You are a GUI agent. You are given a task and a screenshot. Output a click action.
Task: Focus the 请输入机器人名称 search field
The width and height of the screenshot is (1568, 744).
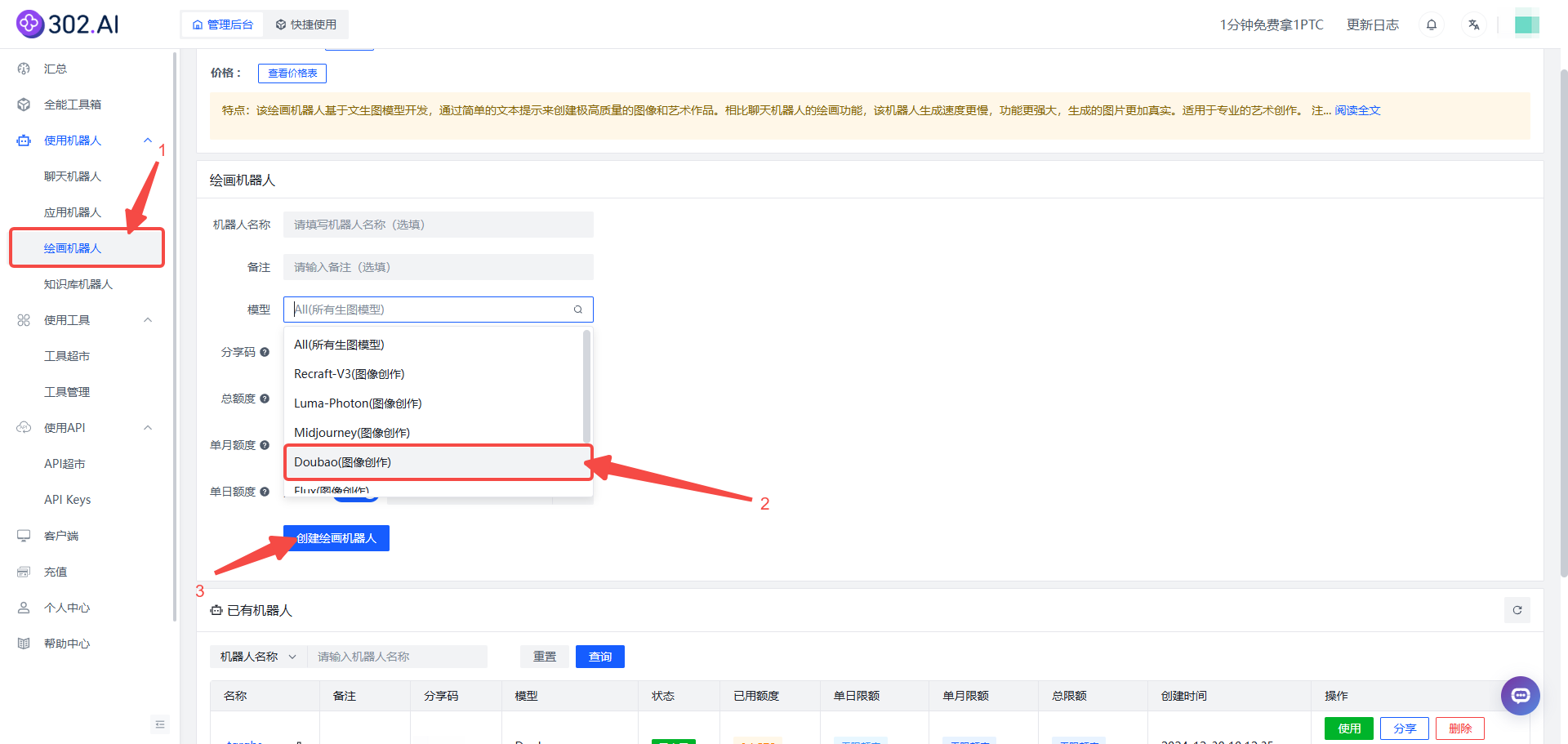click(397, 657)
